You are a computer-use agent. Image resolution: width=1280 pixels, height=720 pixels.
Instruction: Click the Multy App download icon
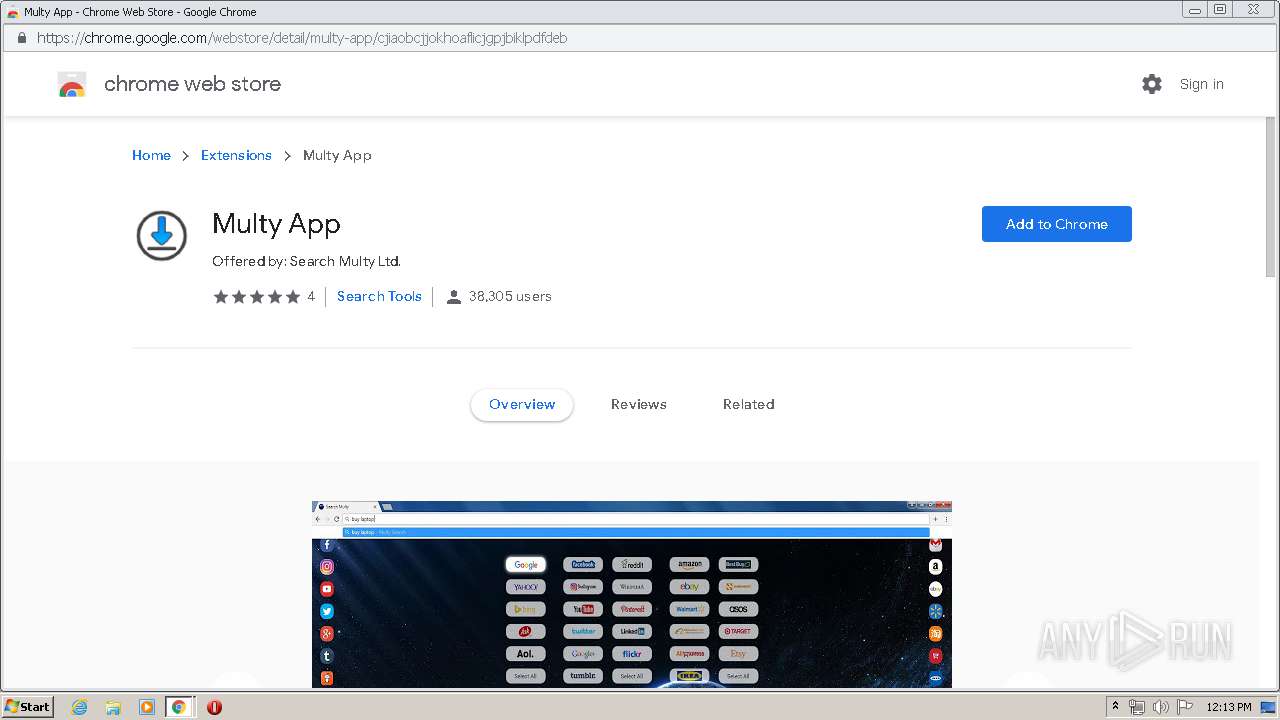tap(161, 236)
